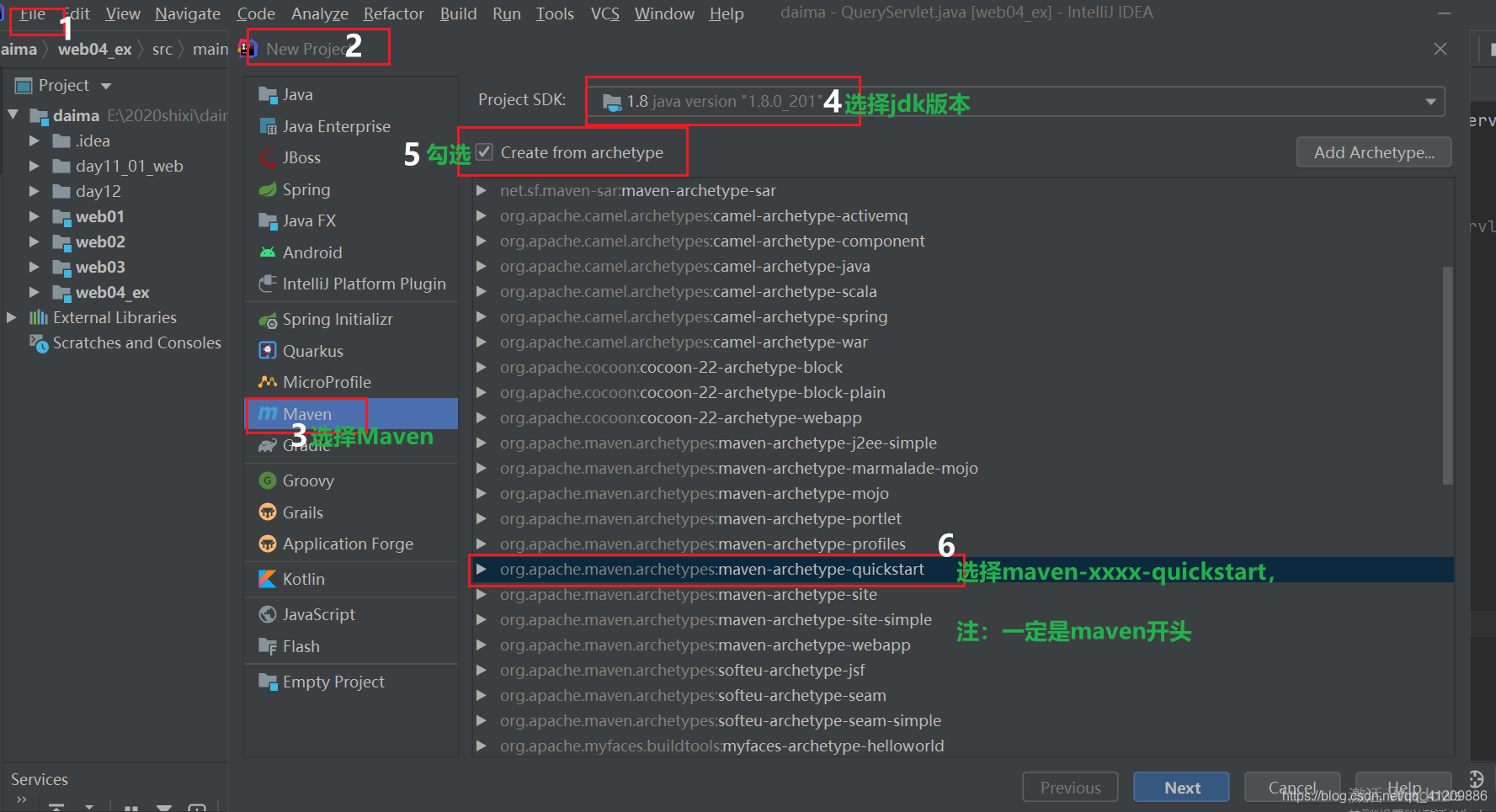The height and width of the screenshot is (812, 1496).
Task: Close the New Project dialog
Action: tap(1440, 49)
